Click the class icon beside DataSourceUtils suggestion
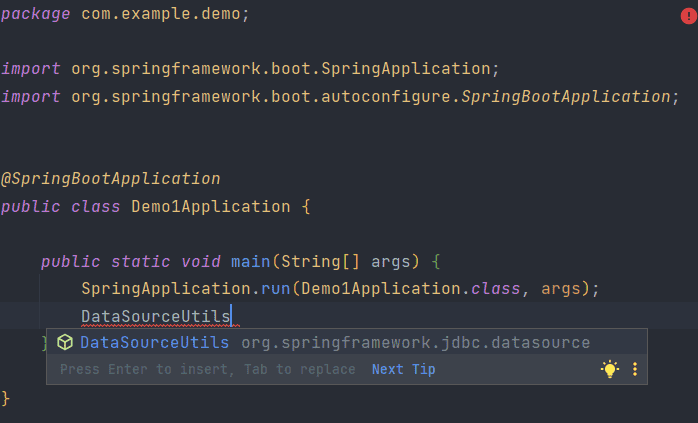Image resolution: width=698 pixels, height=423 pixels. coord(65,342)
